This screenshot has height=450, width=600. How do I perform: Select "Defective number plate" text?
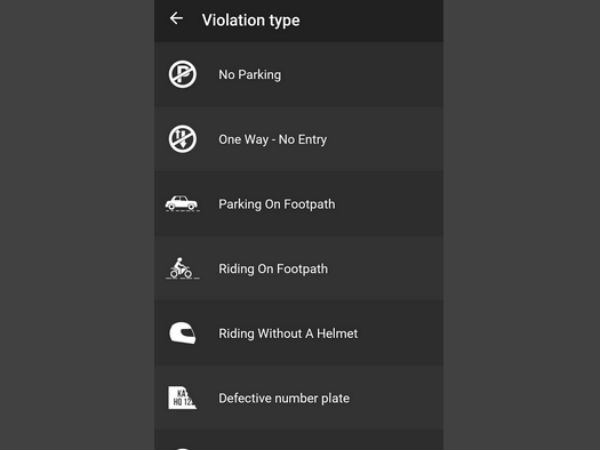284,398
